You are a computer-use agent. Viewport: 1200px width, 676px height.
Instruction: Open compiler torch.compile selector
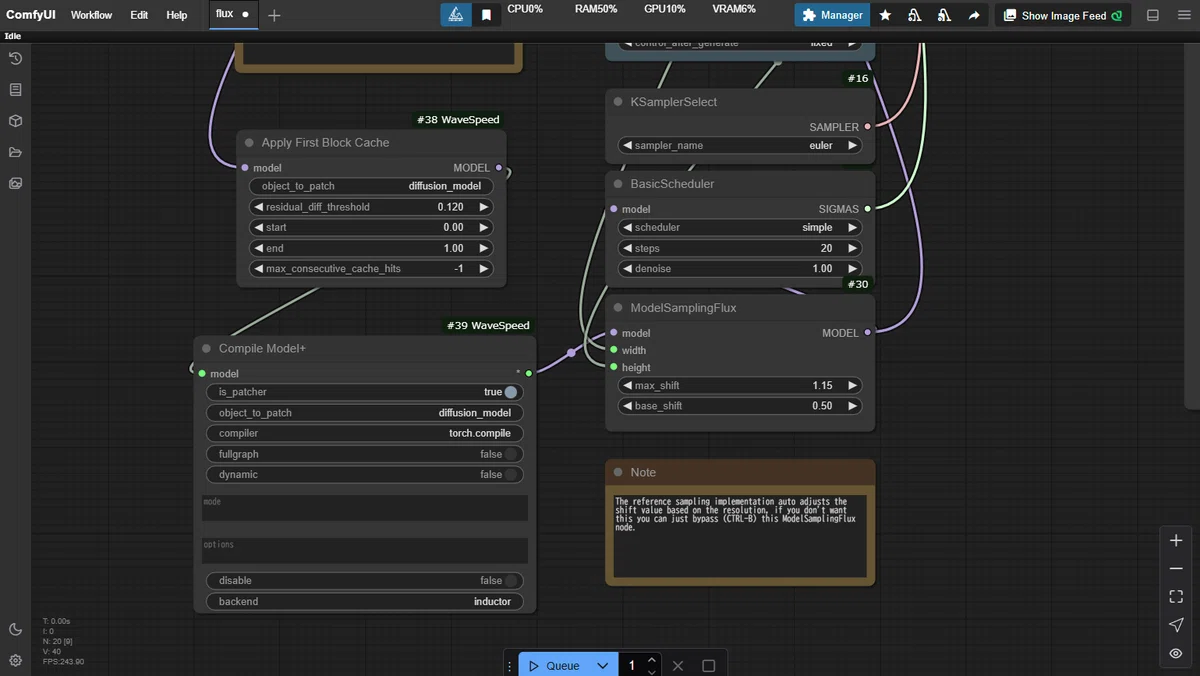click(x=365, y=433)
